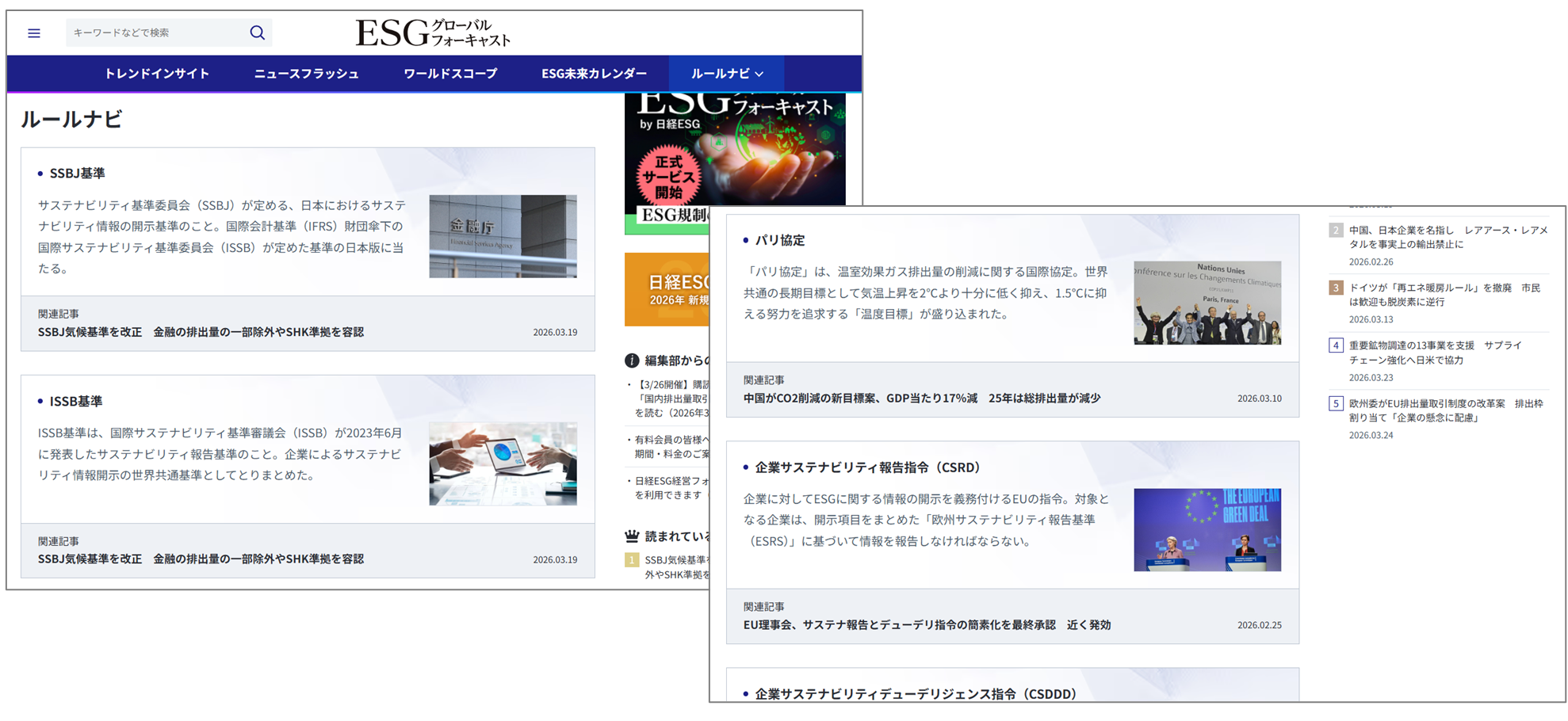
Task: Open the ワールドスコープ menu item
Action: tap(450, 74)
